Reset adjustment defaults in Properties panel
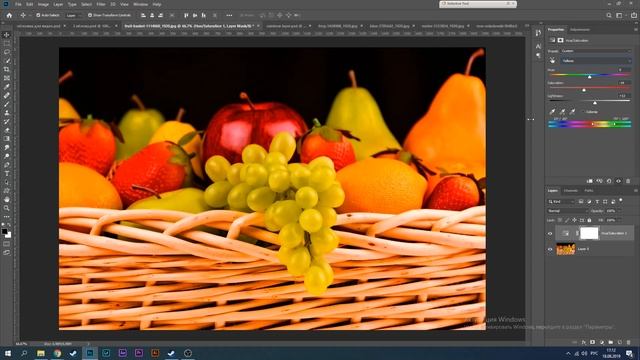This screenshot has height=360, width=640. pos(609,181)
